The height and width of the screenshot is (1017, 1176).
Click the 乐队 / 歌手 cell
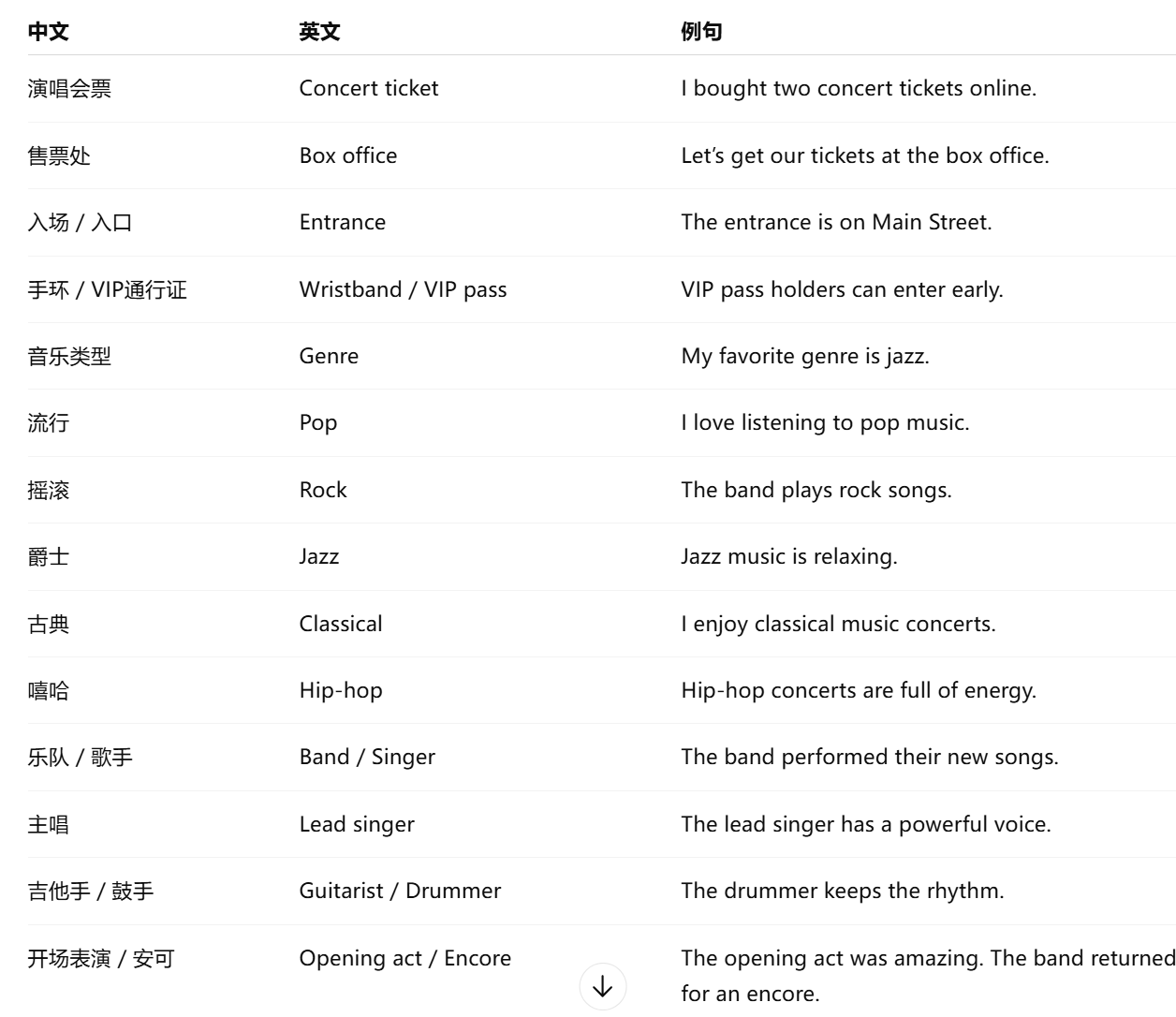coord(80,758)
